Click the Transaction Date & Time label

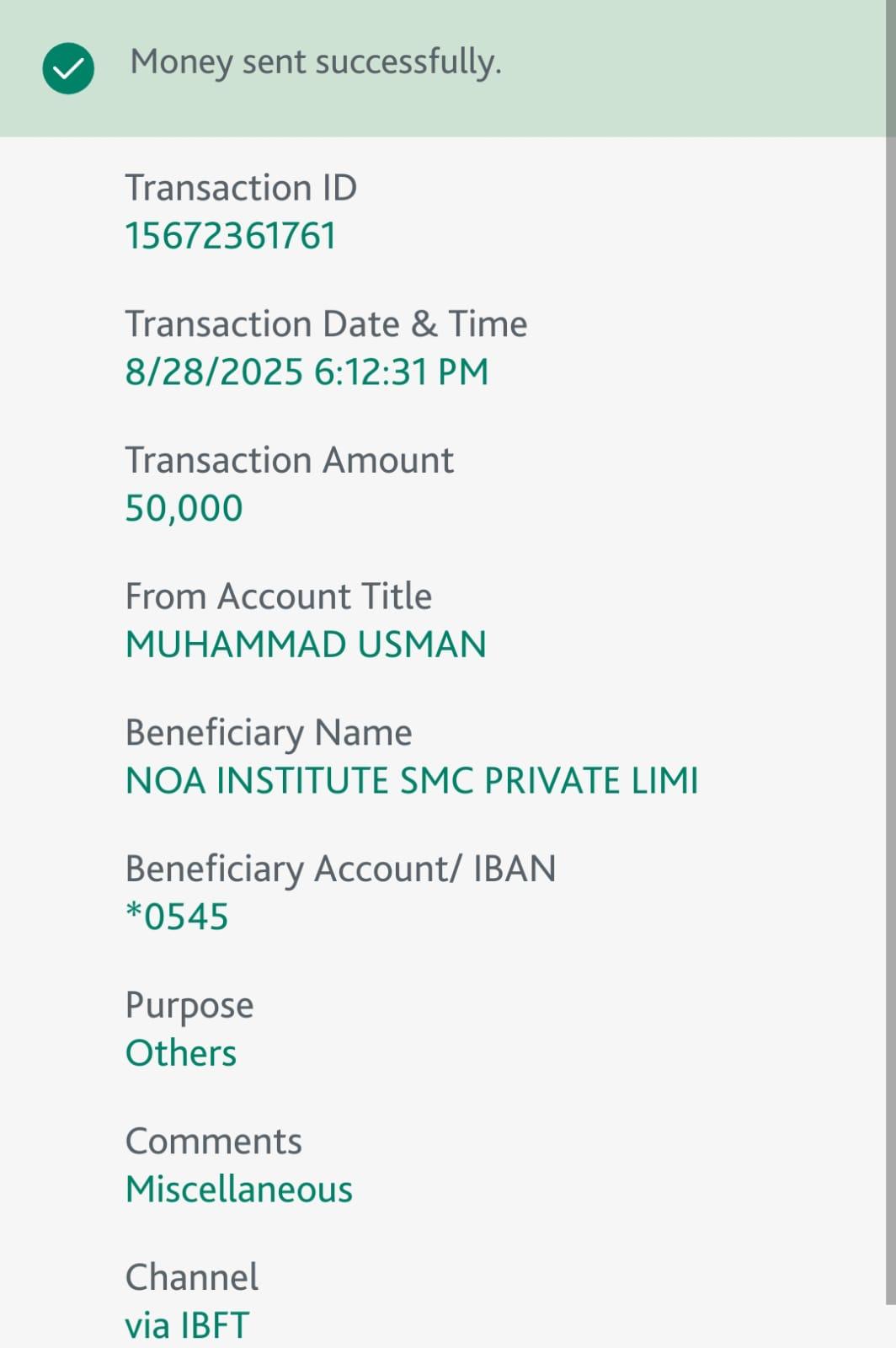[326, 324]
